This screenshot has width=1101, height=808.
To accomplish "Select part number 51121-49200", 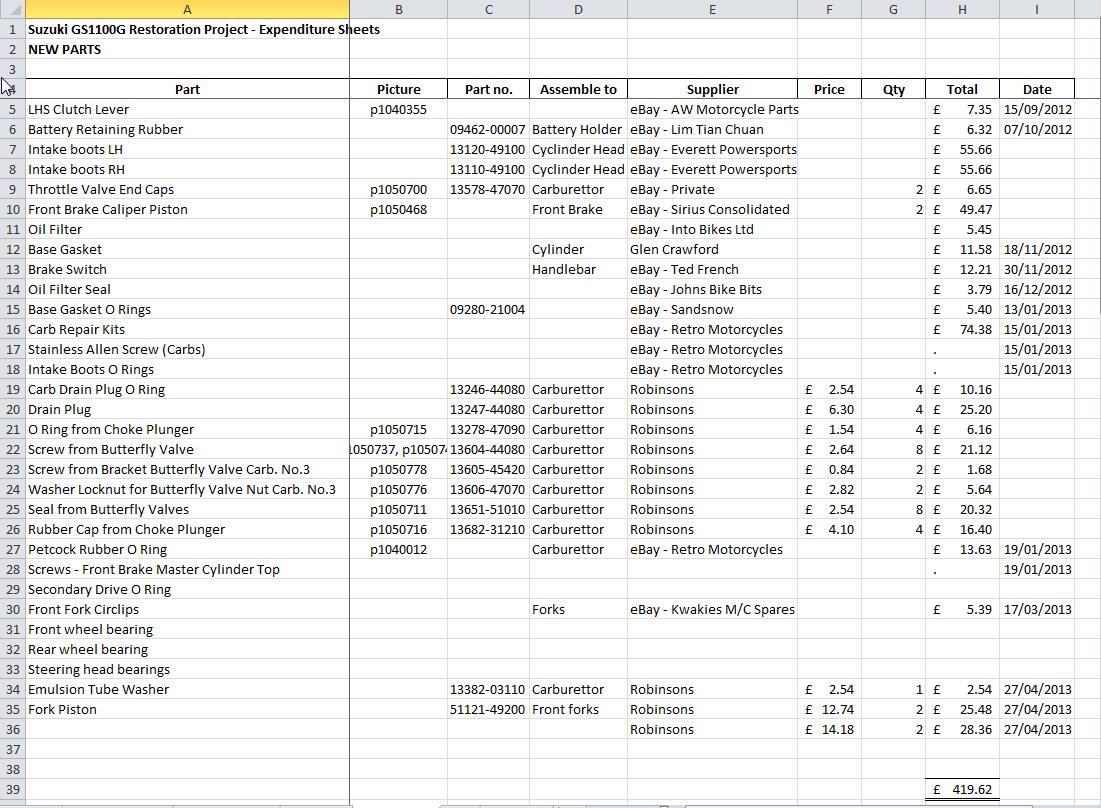I will [x=489, y=710].
